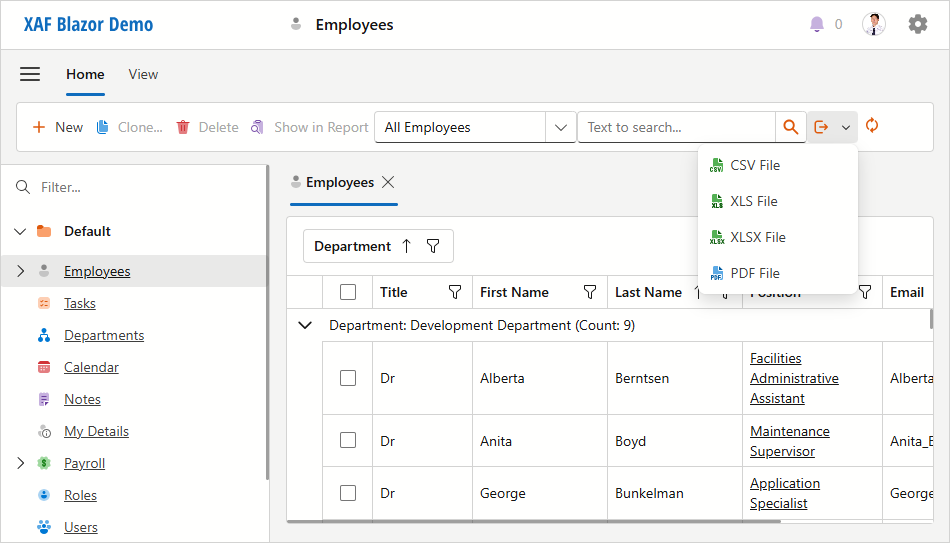Open Facilities Administrative Assistant position link
This screenshot has width=950, height=543.
794,378
